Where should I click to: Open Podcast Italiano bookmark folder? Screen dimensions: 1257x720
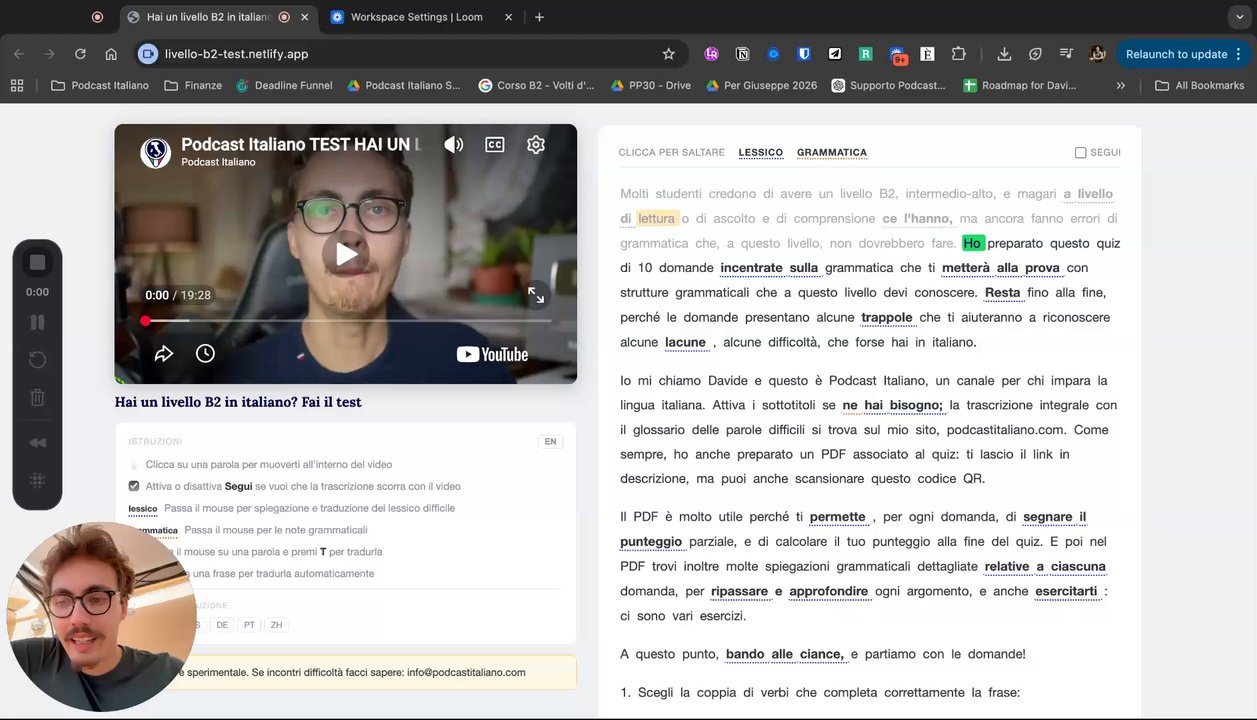point(99,86)
